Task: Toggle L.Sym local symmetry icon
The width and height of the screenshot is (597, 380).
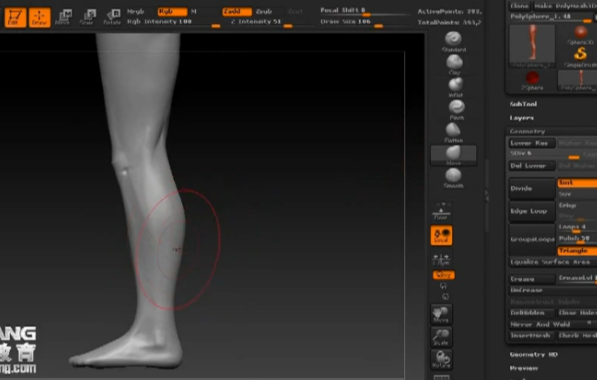Action: click(441, 259)
